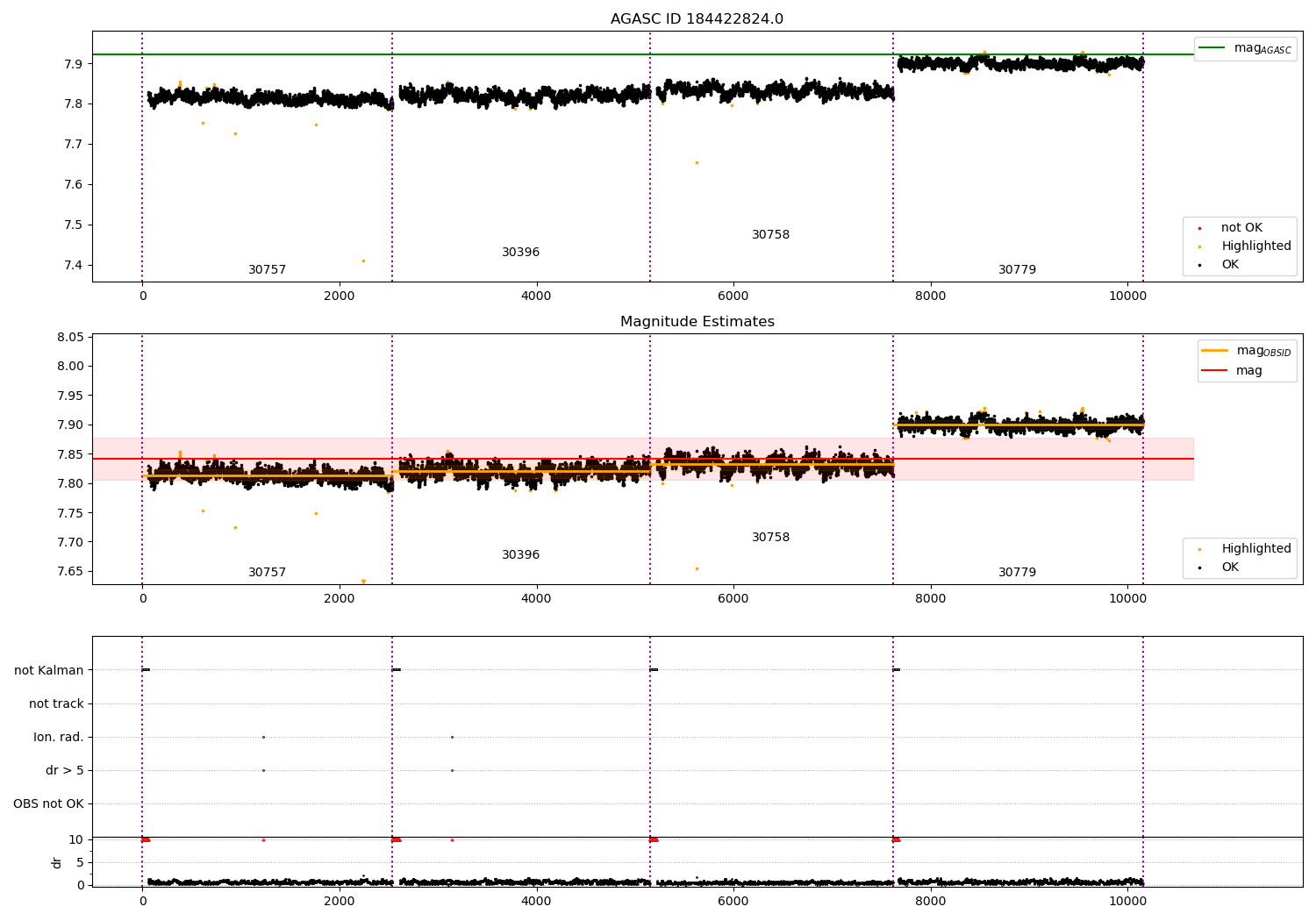Click obsid label 30396 in Magnitude Estimates plot
This screenshot has height=921, width=1316.
(520, 555)
